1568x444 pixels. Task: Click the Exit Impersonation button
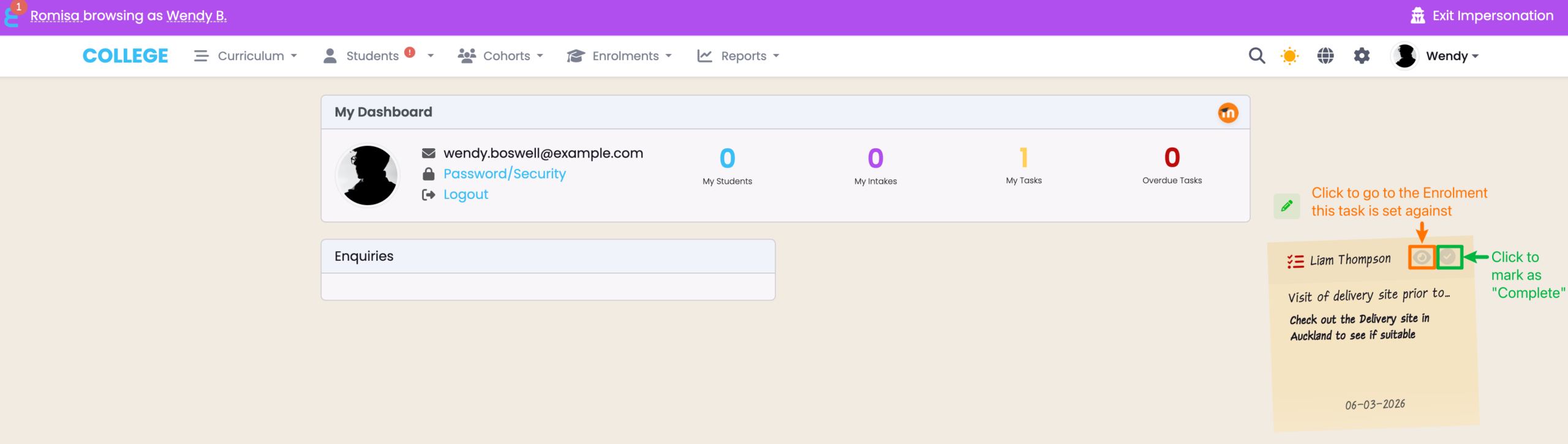(x=1482, y=16)
